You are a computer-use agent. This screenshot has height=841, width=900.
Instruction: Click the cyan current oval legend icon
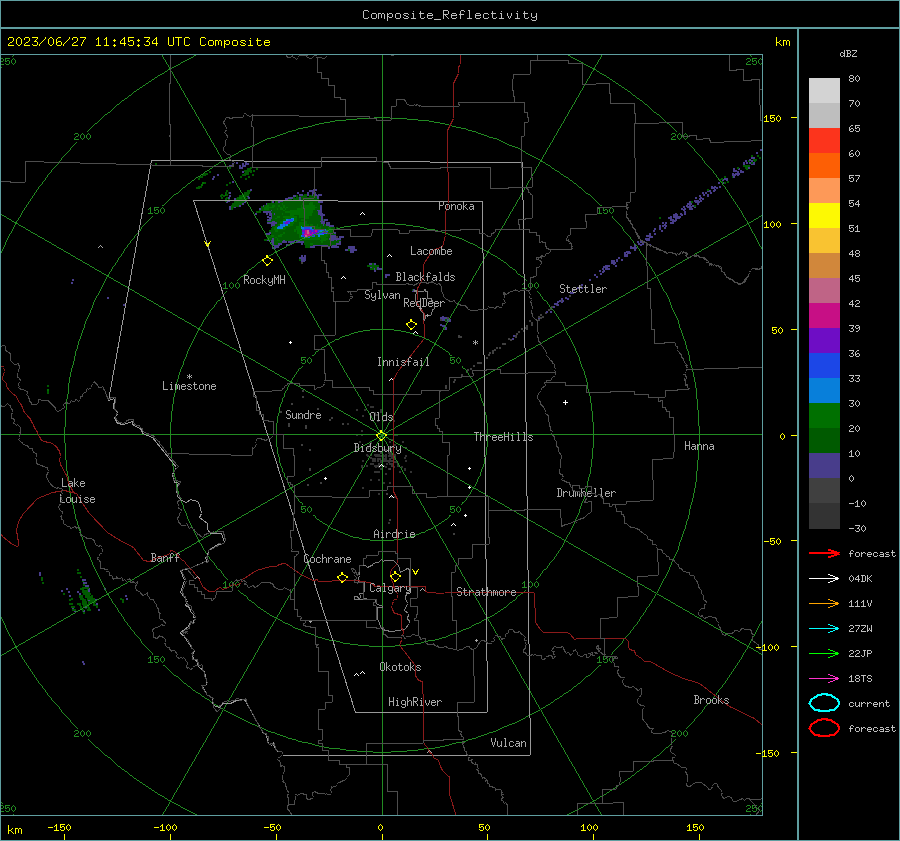[824, 703]
